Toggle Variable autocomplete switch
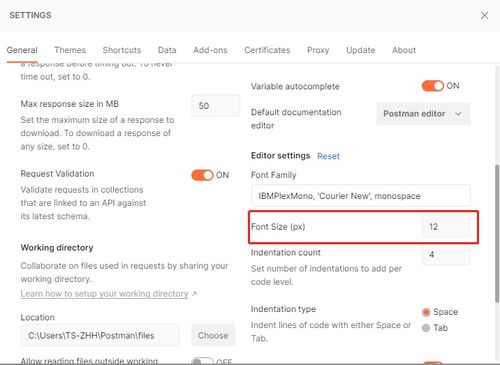Viewport: 500px width, 365px height. [x=433, y=86]
